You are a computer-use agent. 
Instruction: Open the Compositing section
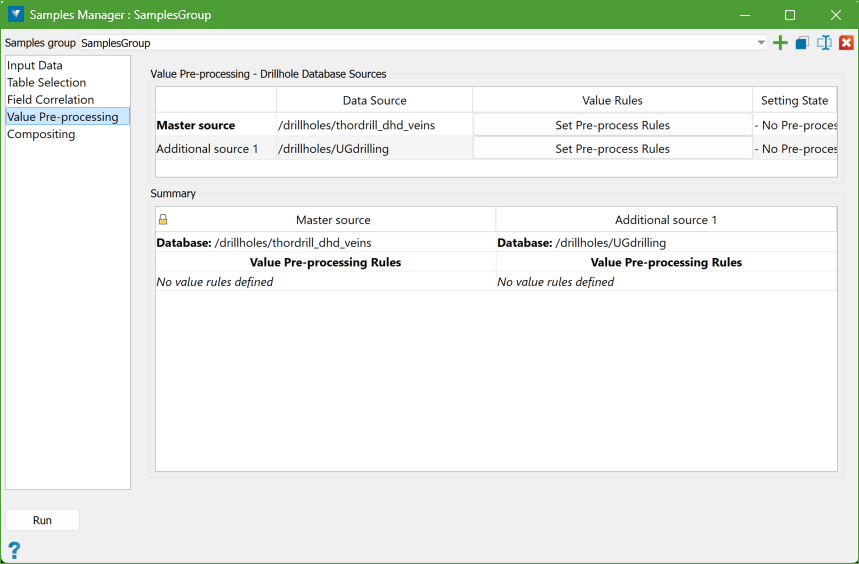41,133
